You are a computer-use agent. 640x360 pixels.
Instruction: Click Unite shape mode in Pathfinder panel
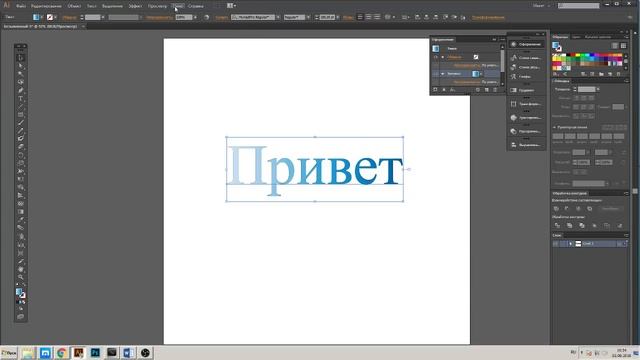click(x=557, y=209)
